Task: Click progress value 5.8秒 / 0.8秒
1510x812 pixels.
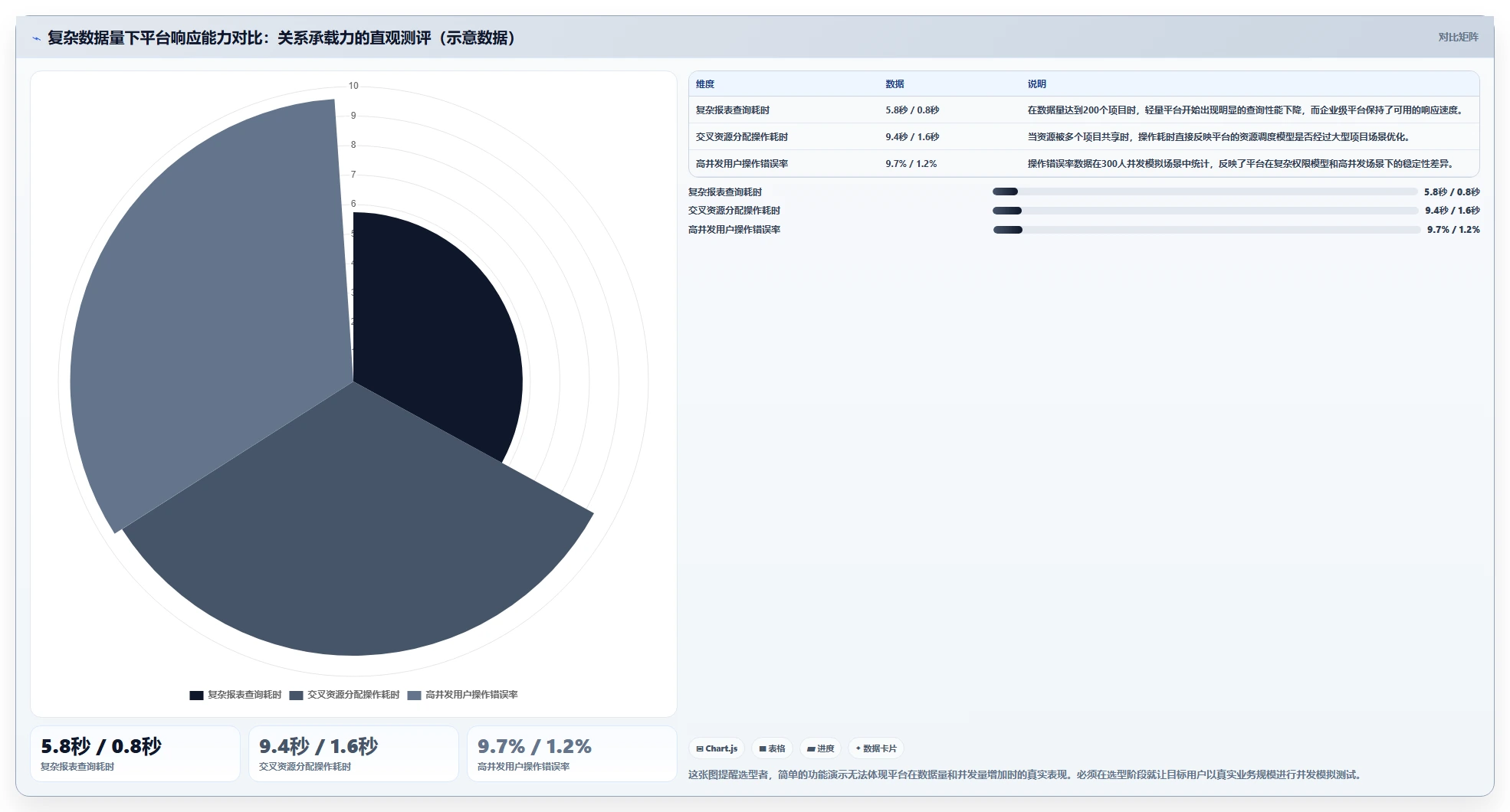Action: [x=1452, y=192]
